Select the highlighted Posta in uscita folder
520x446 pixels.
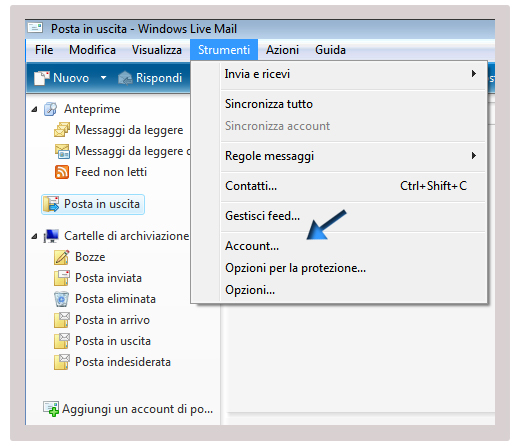(x=93, y=204)
